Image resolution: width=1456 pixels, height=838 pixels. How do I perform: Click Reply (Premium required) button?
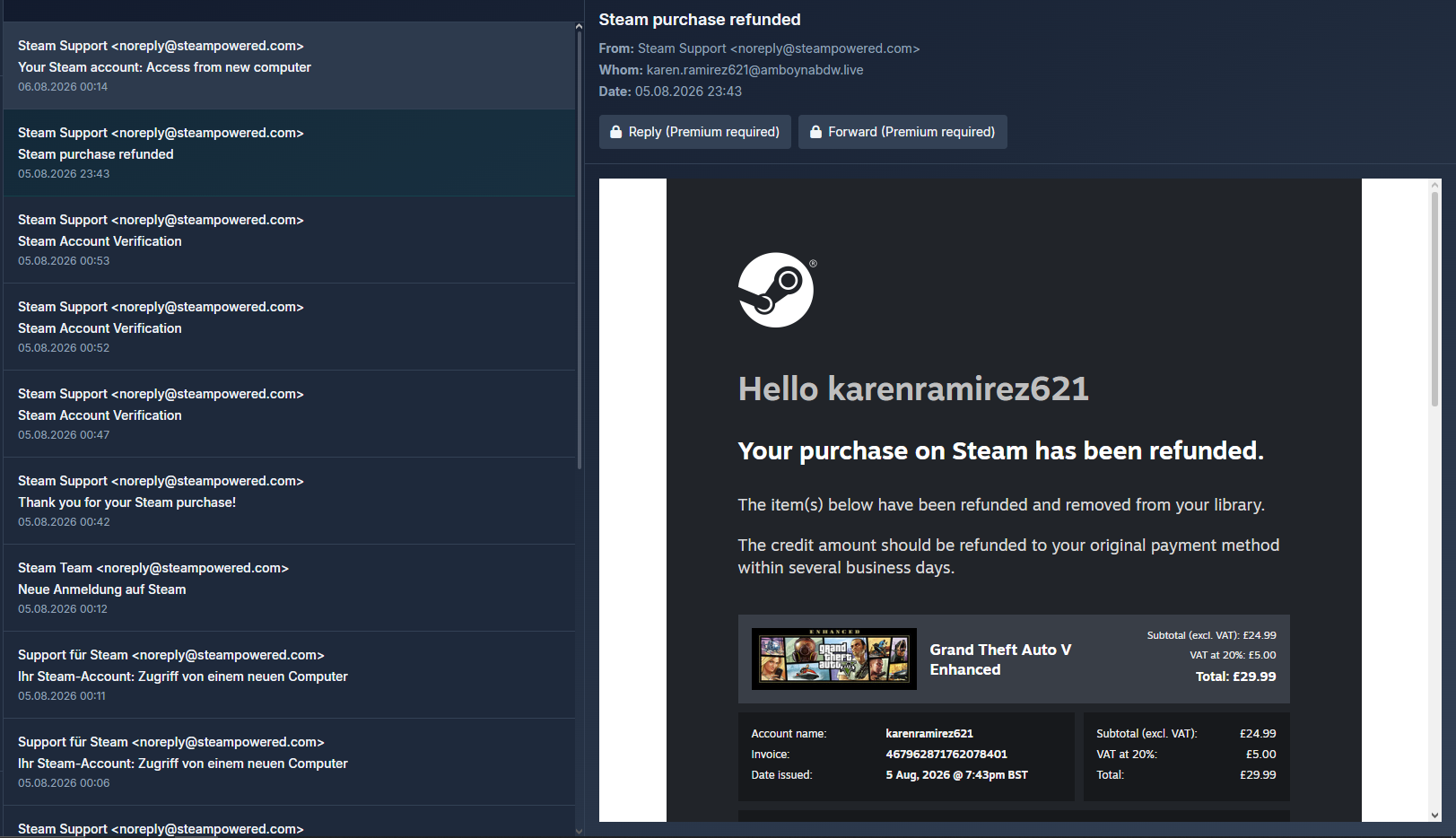pos(695,132)
